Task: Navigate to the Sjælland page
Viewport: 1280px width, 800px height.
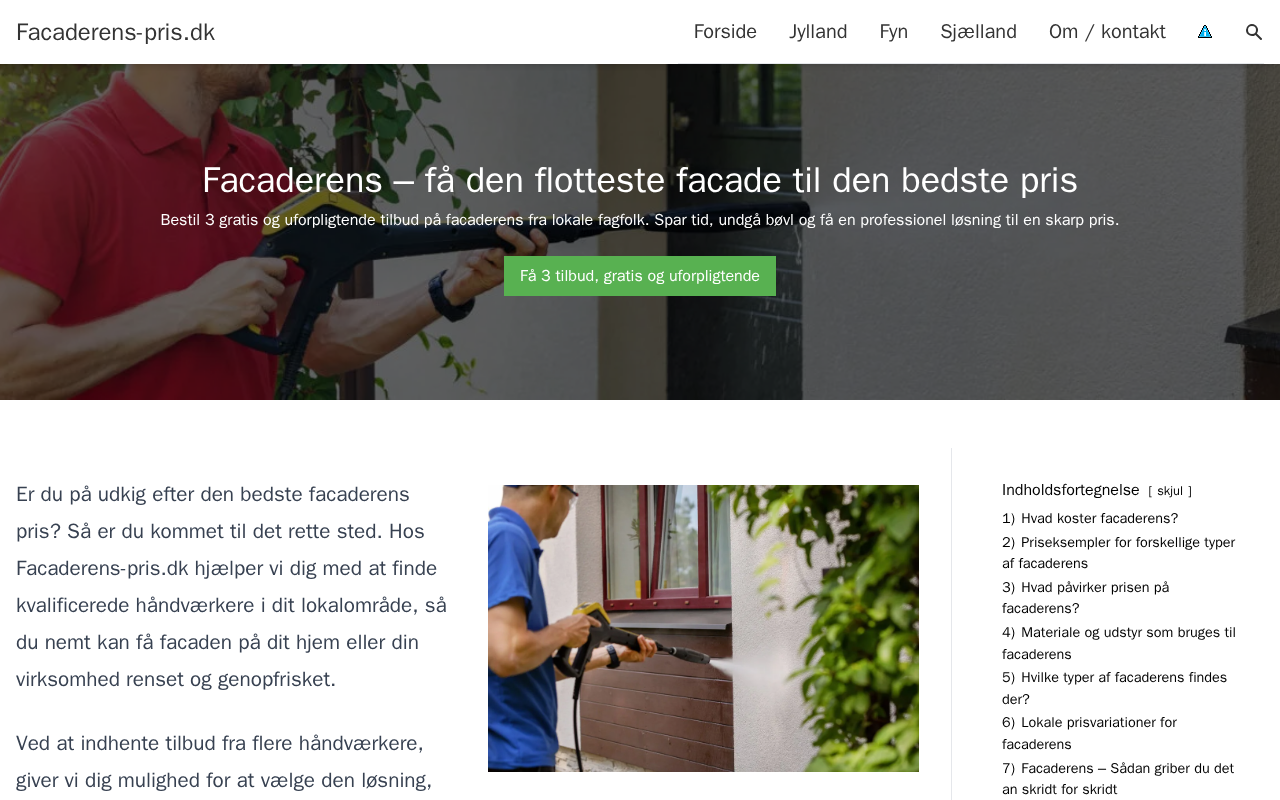Action: tap(978, 32)
